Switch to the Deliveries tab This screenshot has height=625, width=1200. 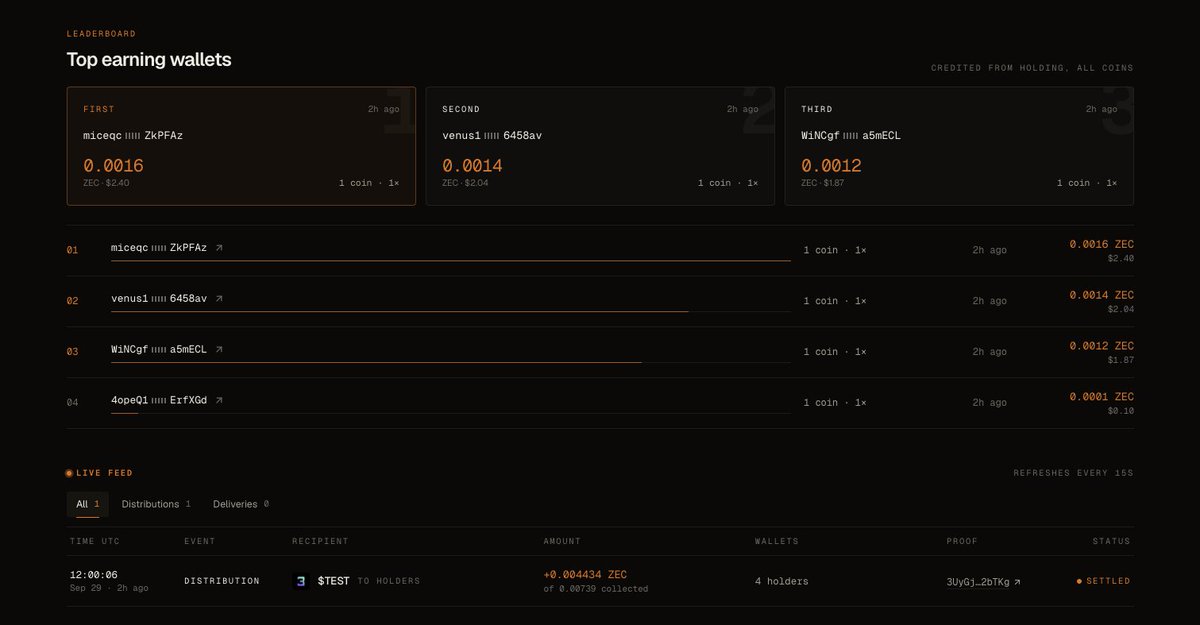click(241, 504)
